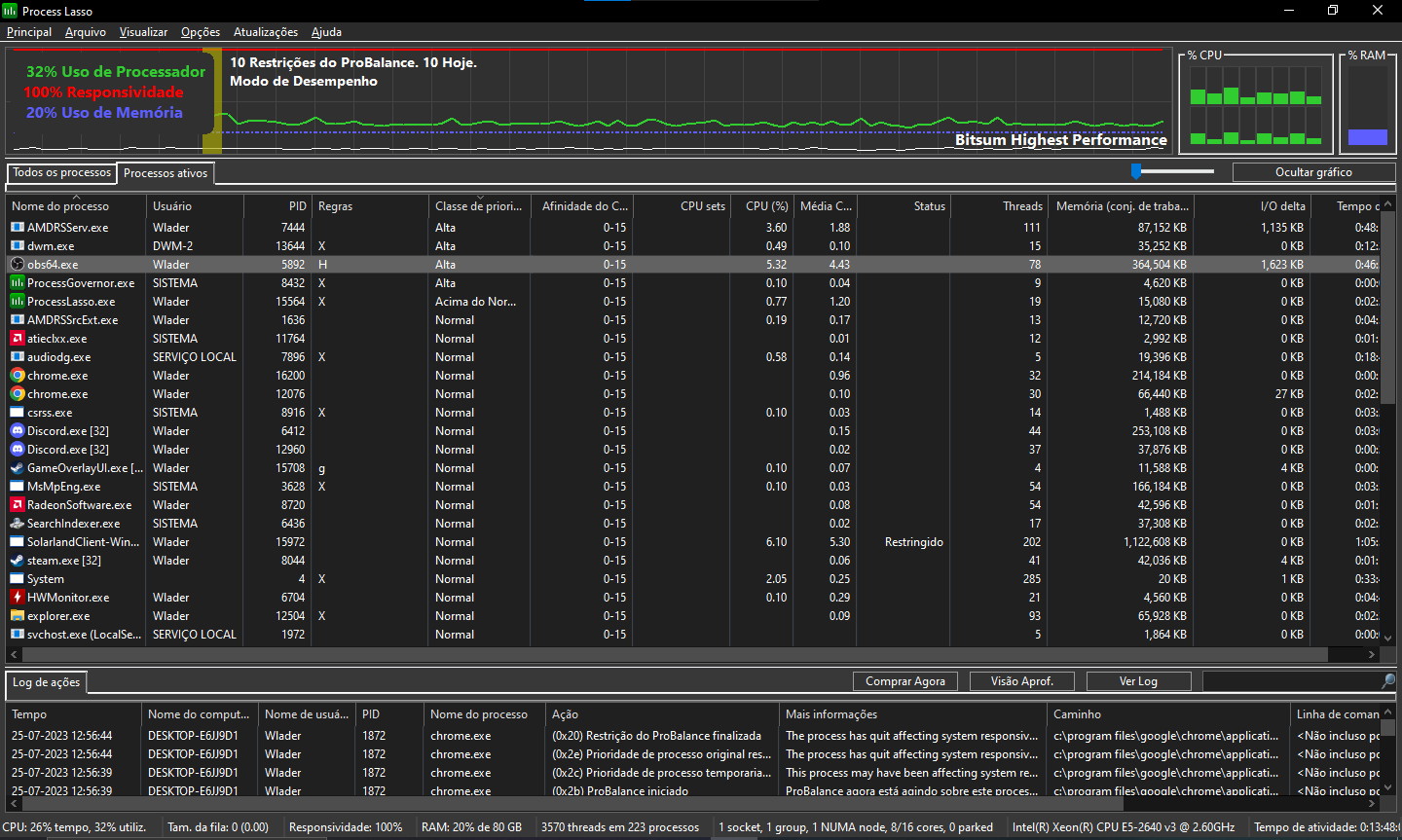The height and width of the screenshot is (840, 1402).
Task: Click the obs64.exe process icon
Action: tap(18, 265)
